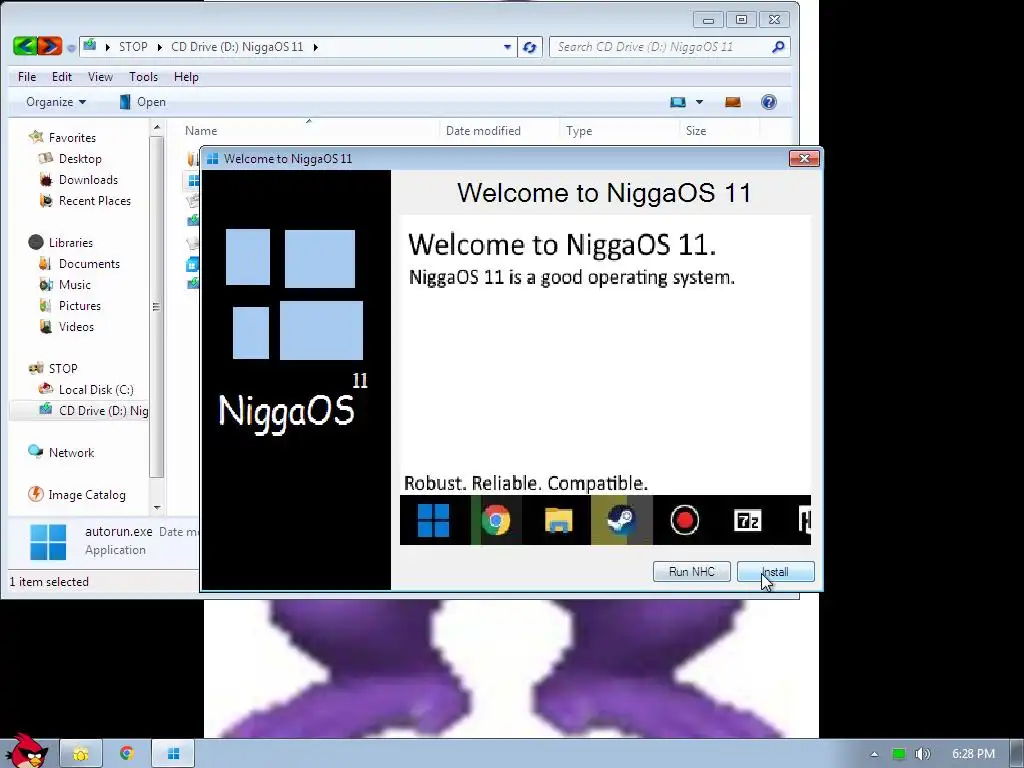This screenshot has height=768, width=1024.
Task: Click the navigation pane scroll down arrow
Action: 157,507
